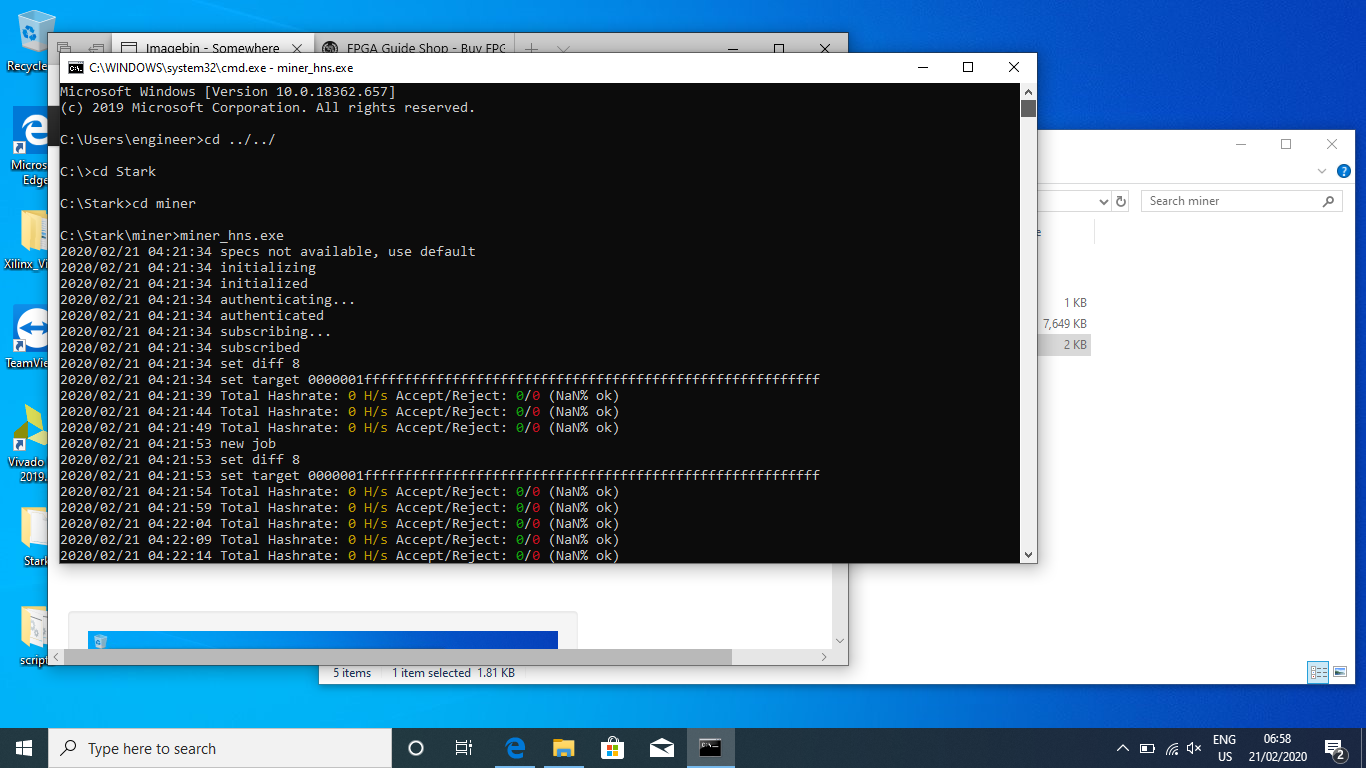Screen dimensions: 1366x768
Task: Click the search magnifier in Explorer
Action: point(1328,201)
